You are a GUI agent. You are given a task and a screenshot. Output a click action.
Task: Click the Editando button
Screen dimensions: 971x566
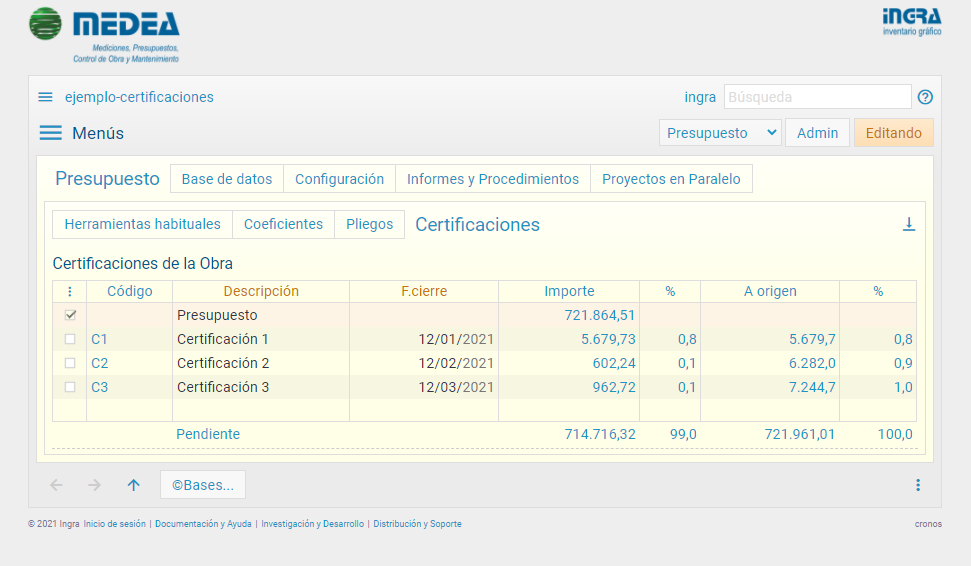pyautogui.click(x=893, y=133)
